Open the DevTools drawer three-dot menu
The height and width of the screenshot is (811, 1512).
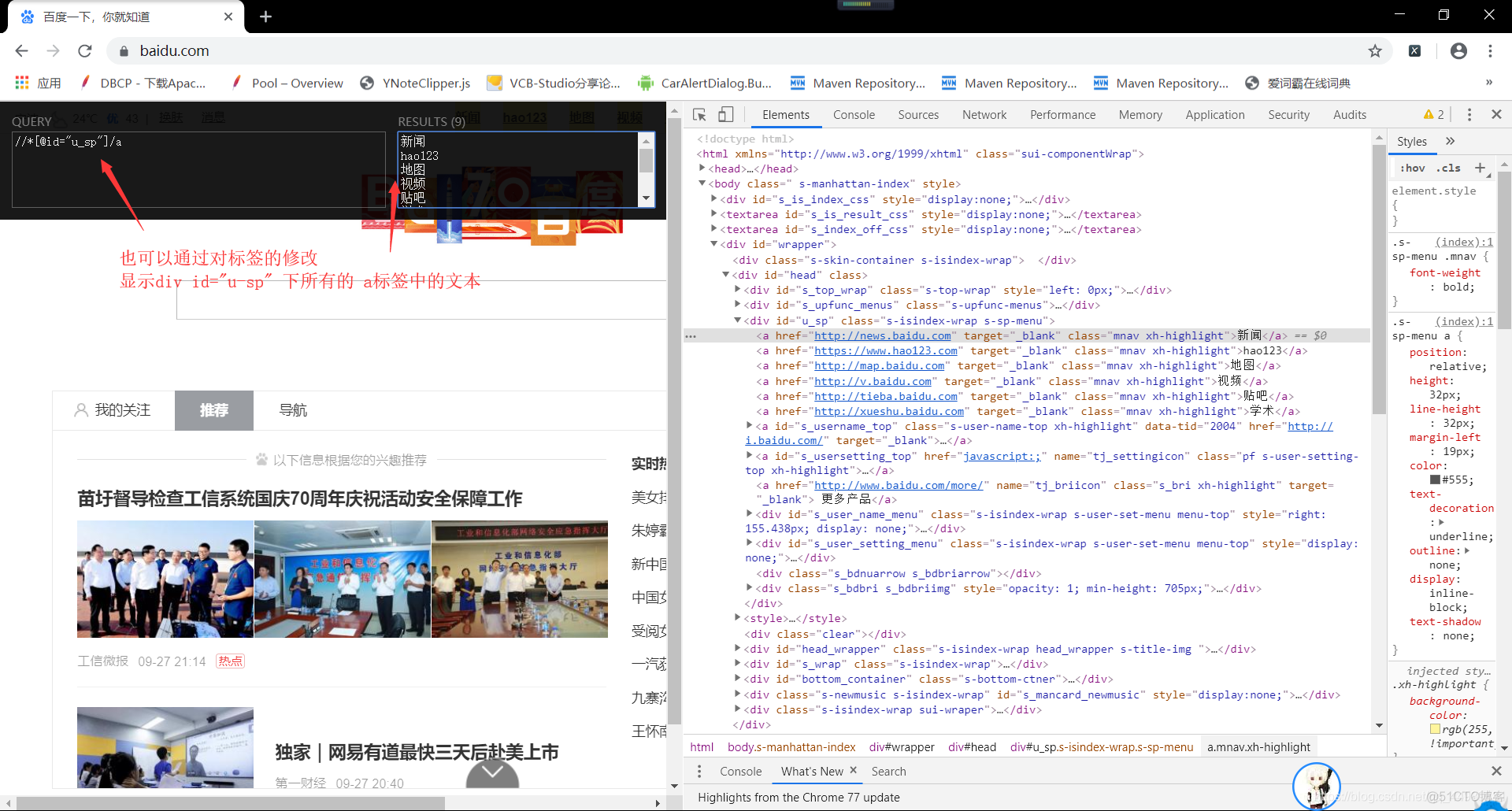pyautogui.click(x=699, y=772)
